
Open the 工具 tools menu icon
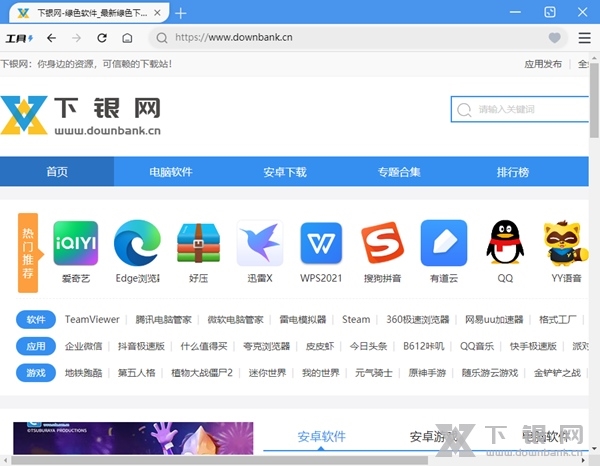coord(19,38)
